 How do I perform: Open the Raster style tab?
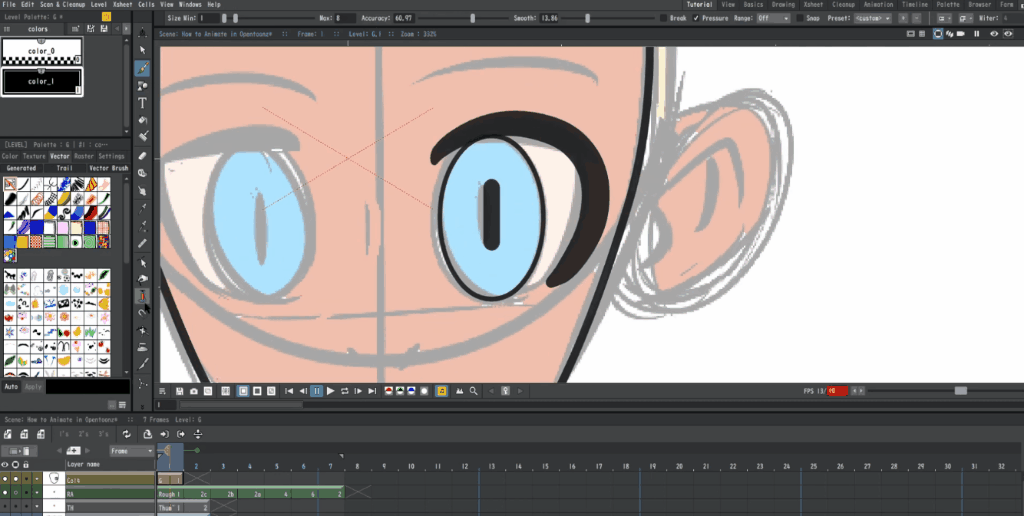(x=84, y=156)
